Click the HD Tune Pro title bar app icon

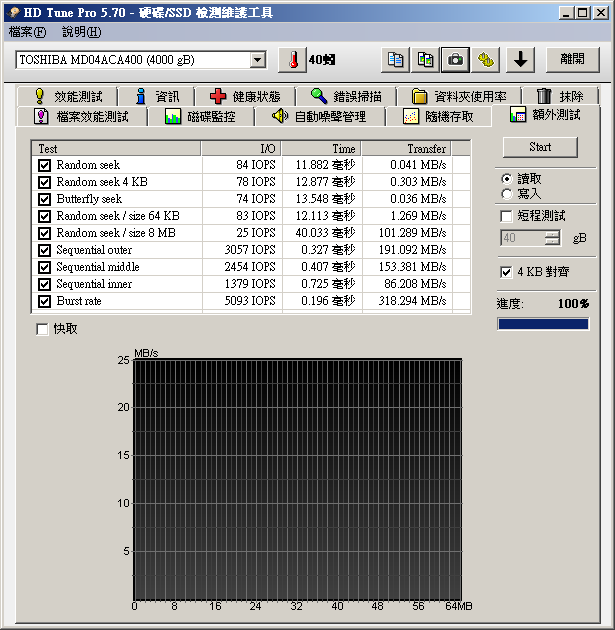pyautogui.click(x=13, y=13)
